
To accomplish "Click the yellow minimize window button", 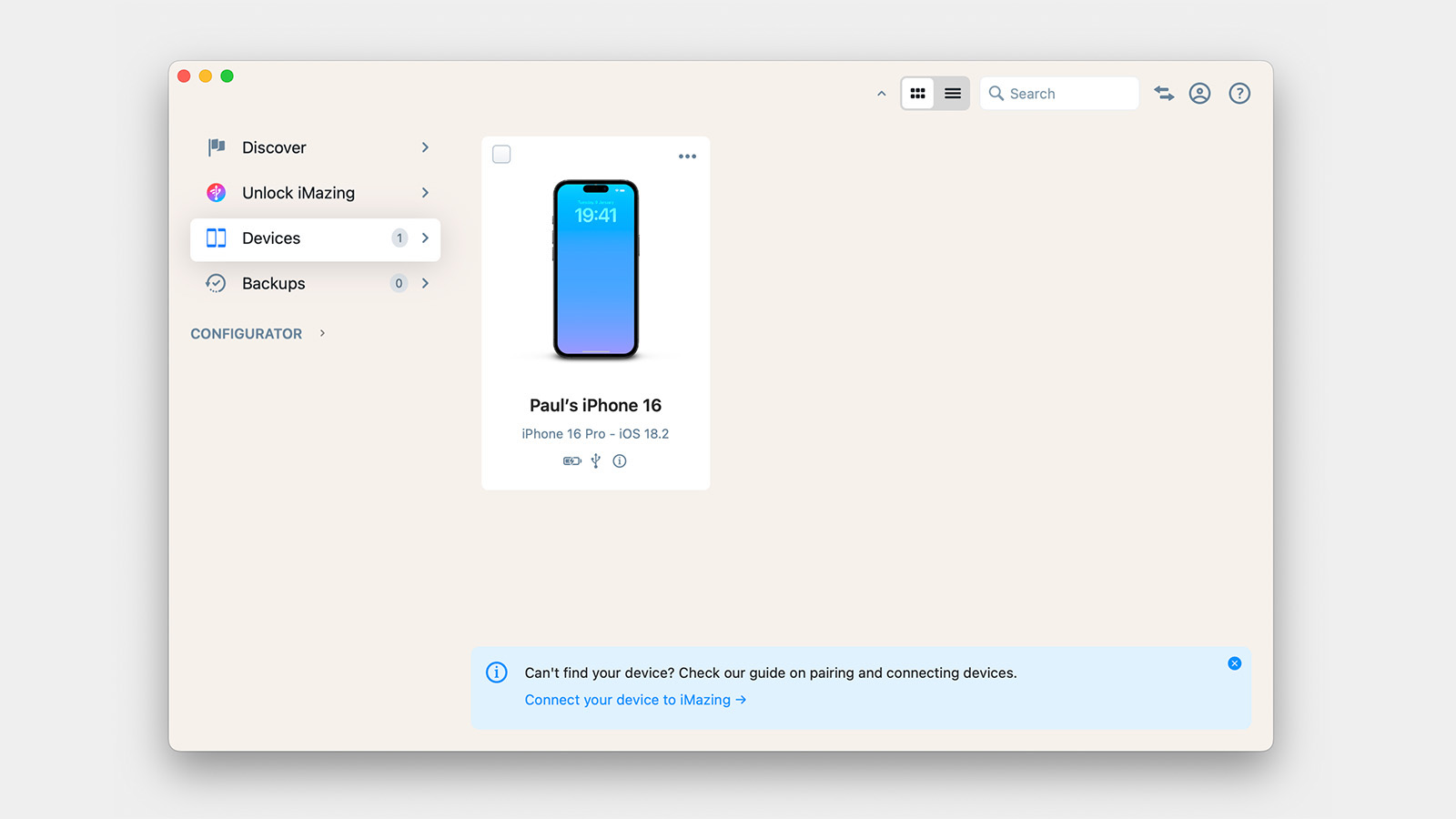I will [x=206, y=76].
